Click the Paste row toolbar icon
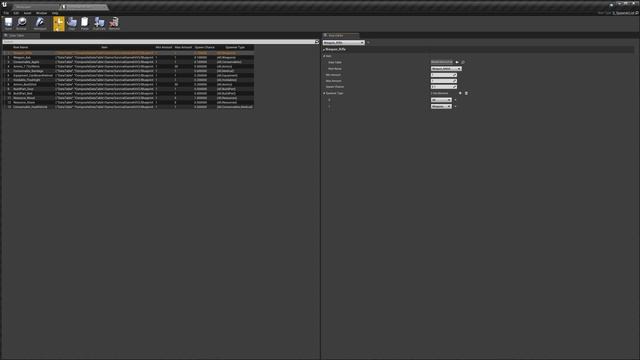The width and height of the screenshot is (640, 360). click(x=84, y=23)
